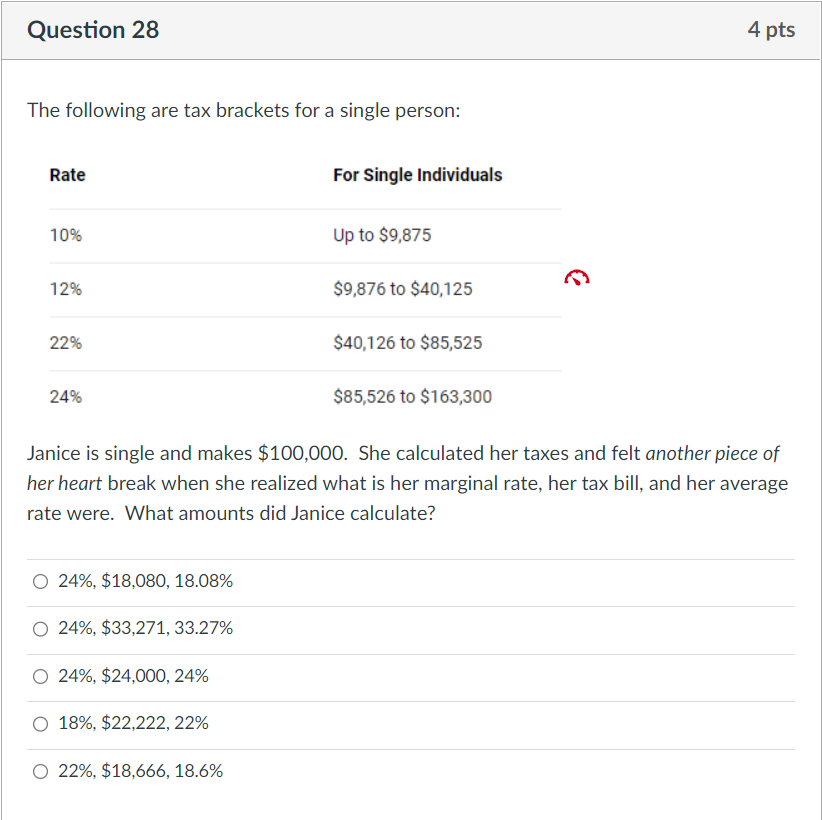
Task: Click the 4 pts label
Action: click(x=771, y=30)
